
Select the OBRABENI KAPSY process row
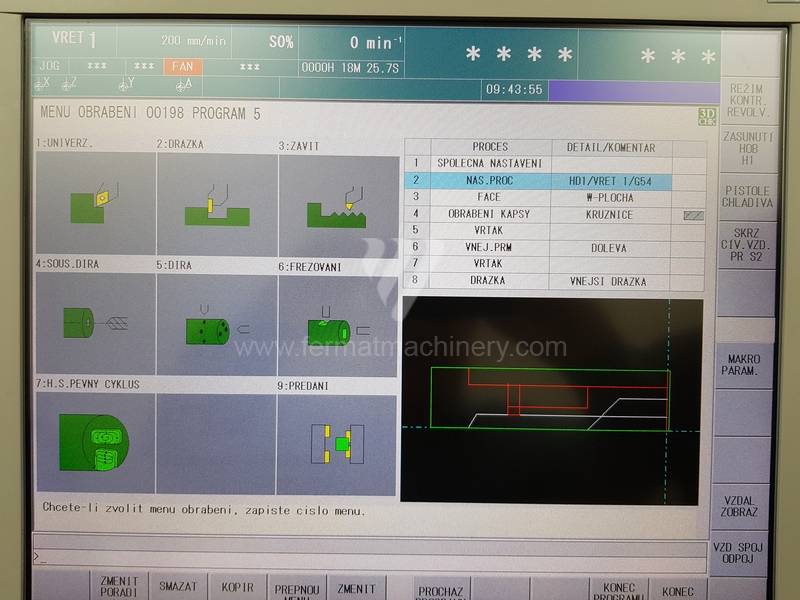[489, 214]
